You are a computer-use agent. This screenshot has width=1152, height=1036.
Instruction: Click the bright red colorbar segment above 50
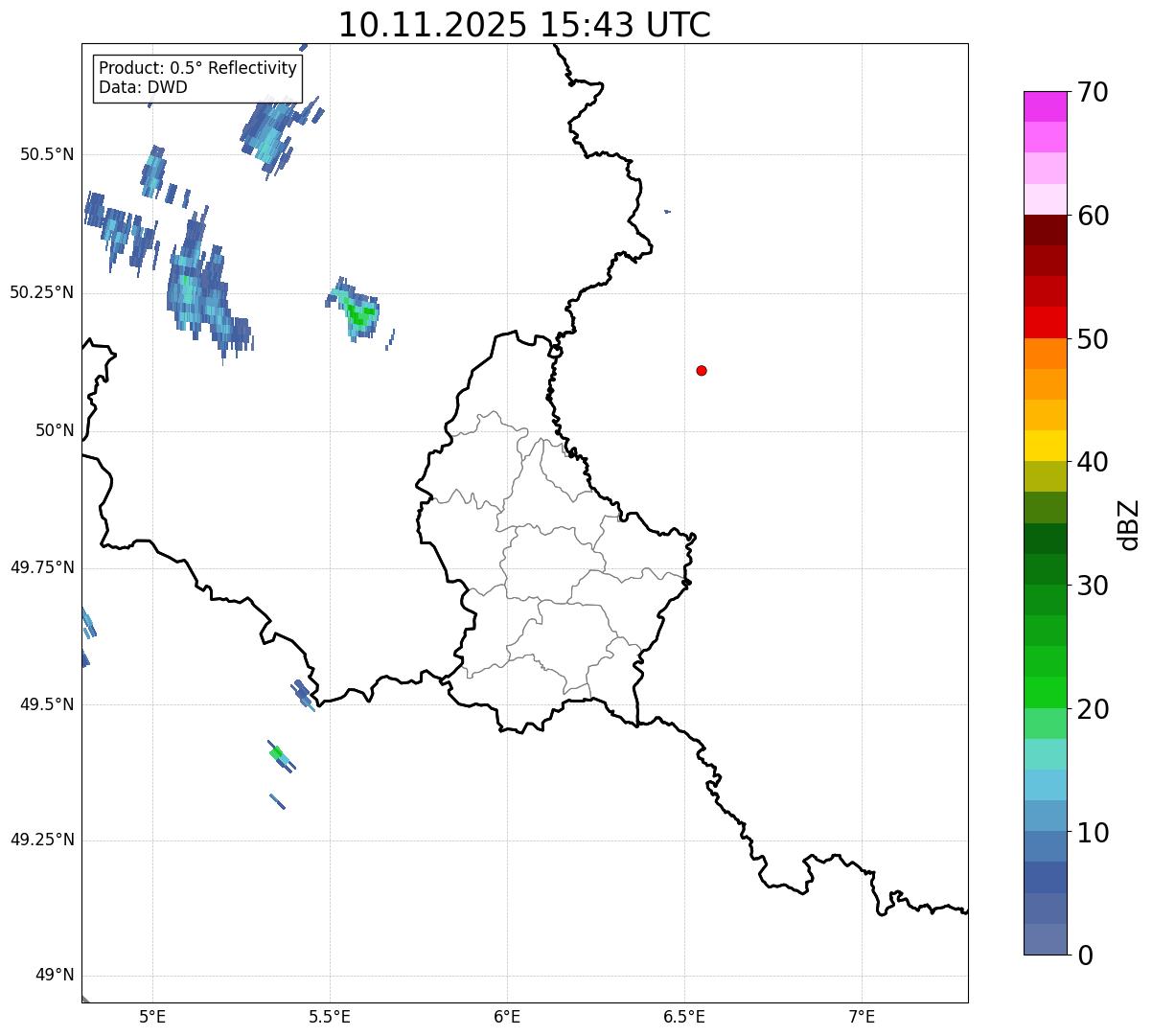coord(1045,322)
